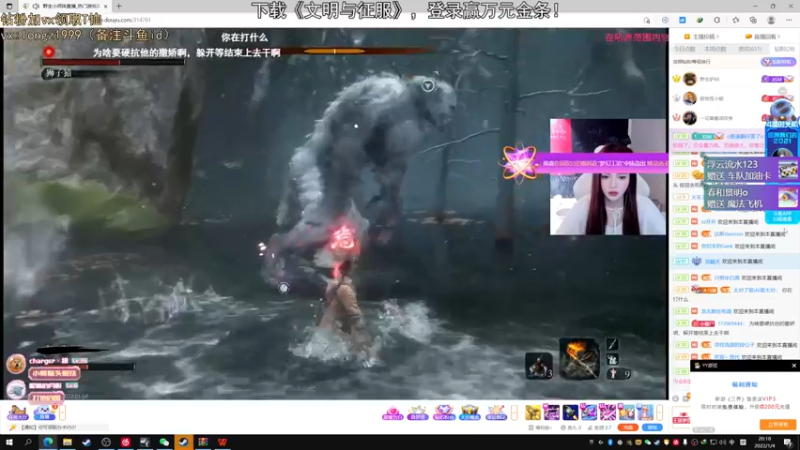Click the first-ranked user's avatar with gold crown
800x450 pixels.
tap(689, 79)
